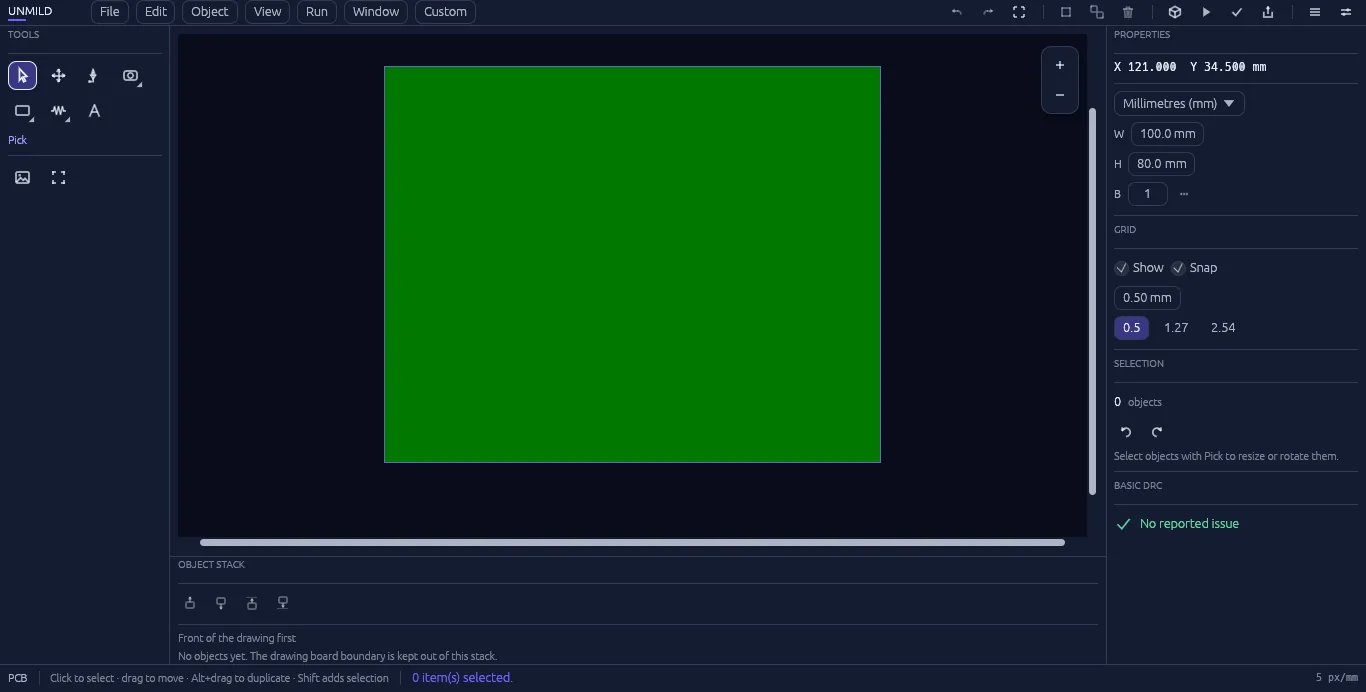The image size is (1366, 692).
Task: Select the rectangle shape tool
Action: (x=22, y=111)
